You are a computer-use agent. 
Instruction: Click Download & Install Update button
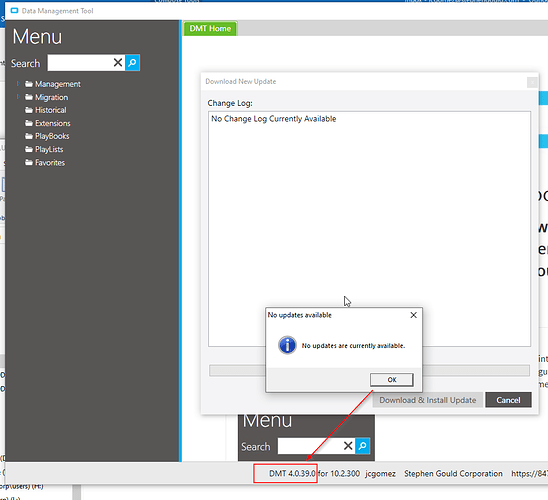pos(428,400)
